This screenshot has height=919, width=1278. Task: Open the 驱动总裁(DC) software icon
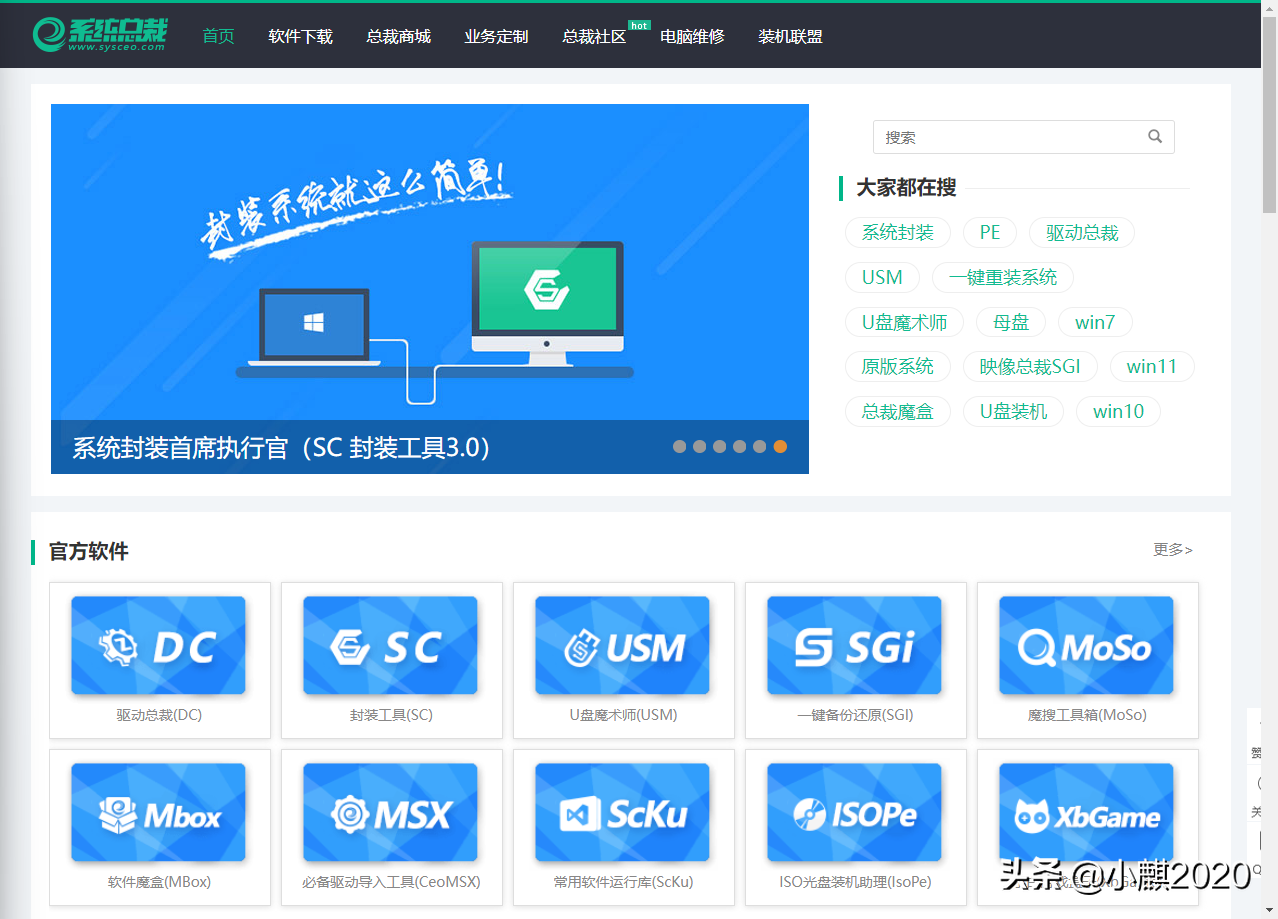[x=158, y=645]
